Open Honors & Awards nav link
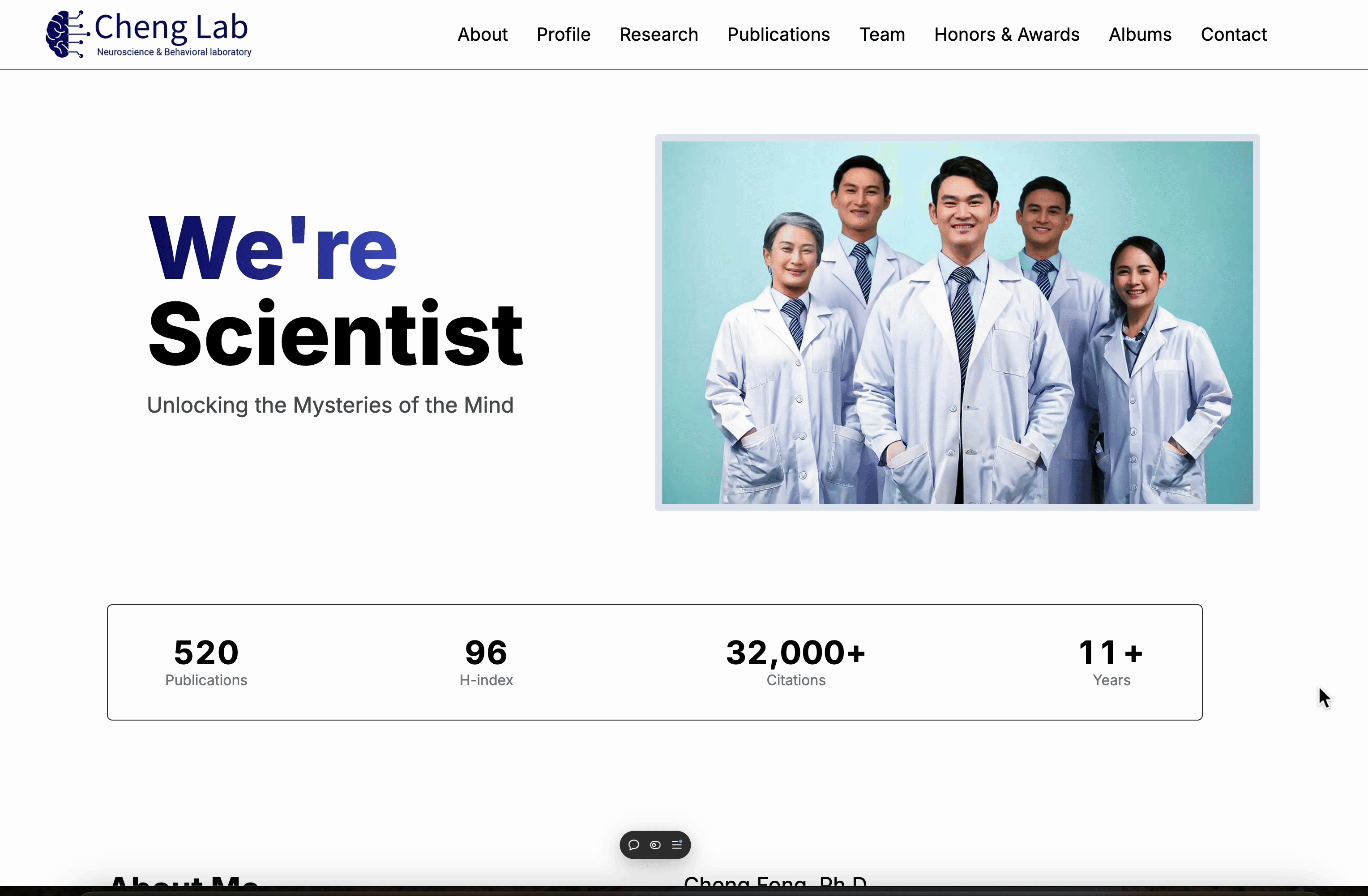 coord(1006,34)
